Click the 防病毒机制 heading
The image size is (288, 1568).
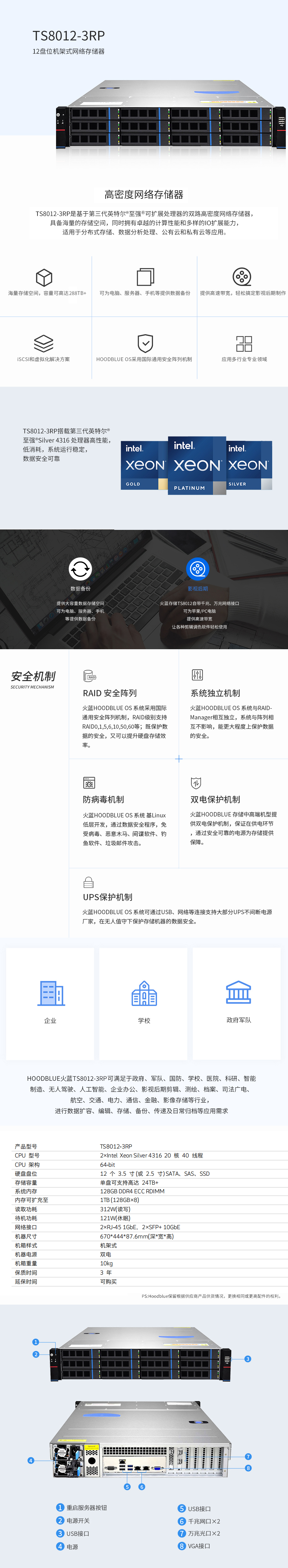pos(103,800)
